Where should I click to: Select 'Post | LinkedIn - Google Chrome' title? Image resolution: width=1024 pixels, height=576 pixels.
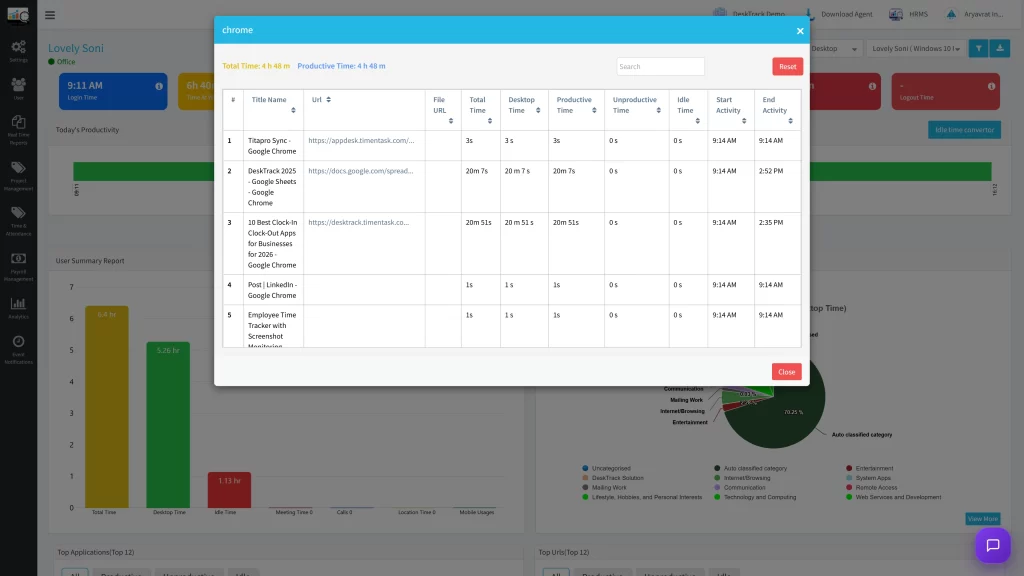pyautogui.click(x=272, y=290)
